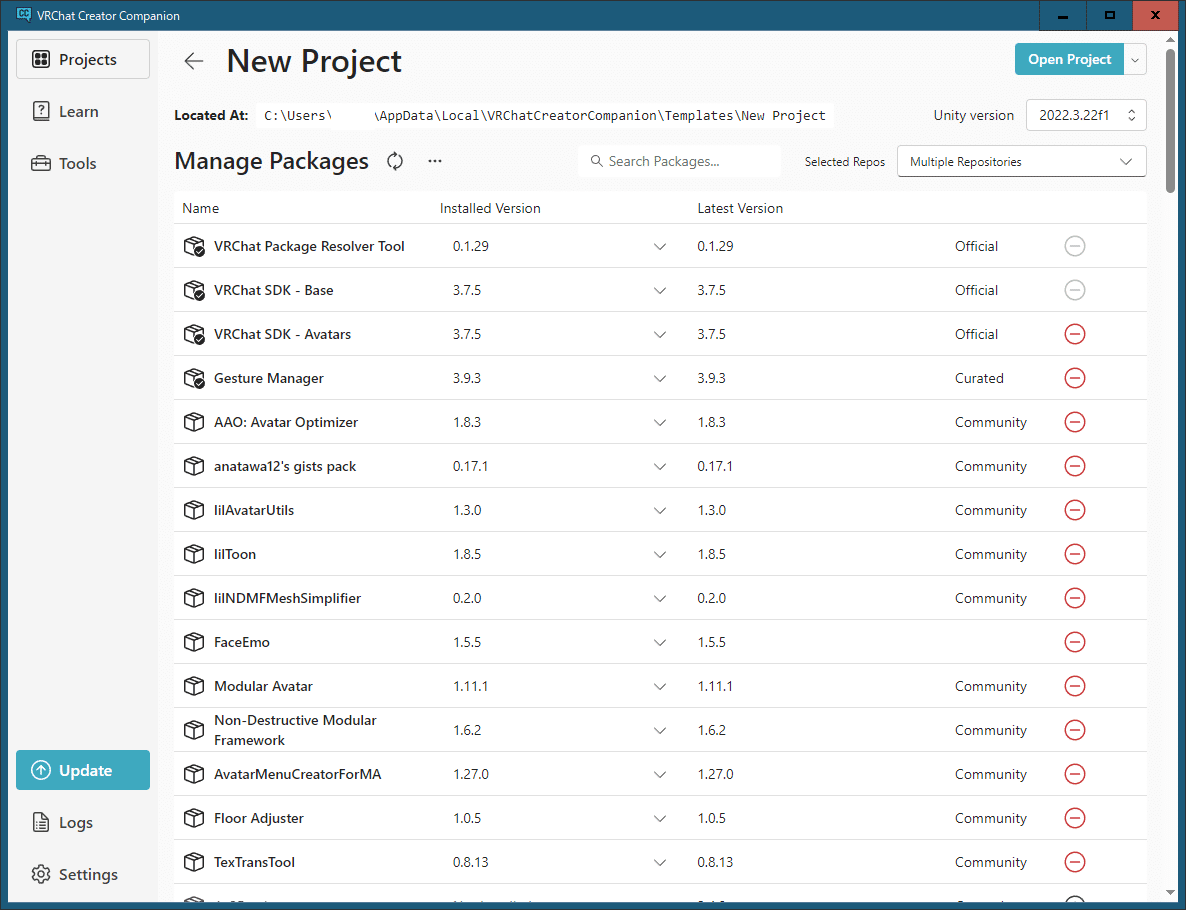Open the three-dot Manage Packages menu
Screen dimensions: 1186x910
tap(435, 161)
